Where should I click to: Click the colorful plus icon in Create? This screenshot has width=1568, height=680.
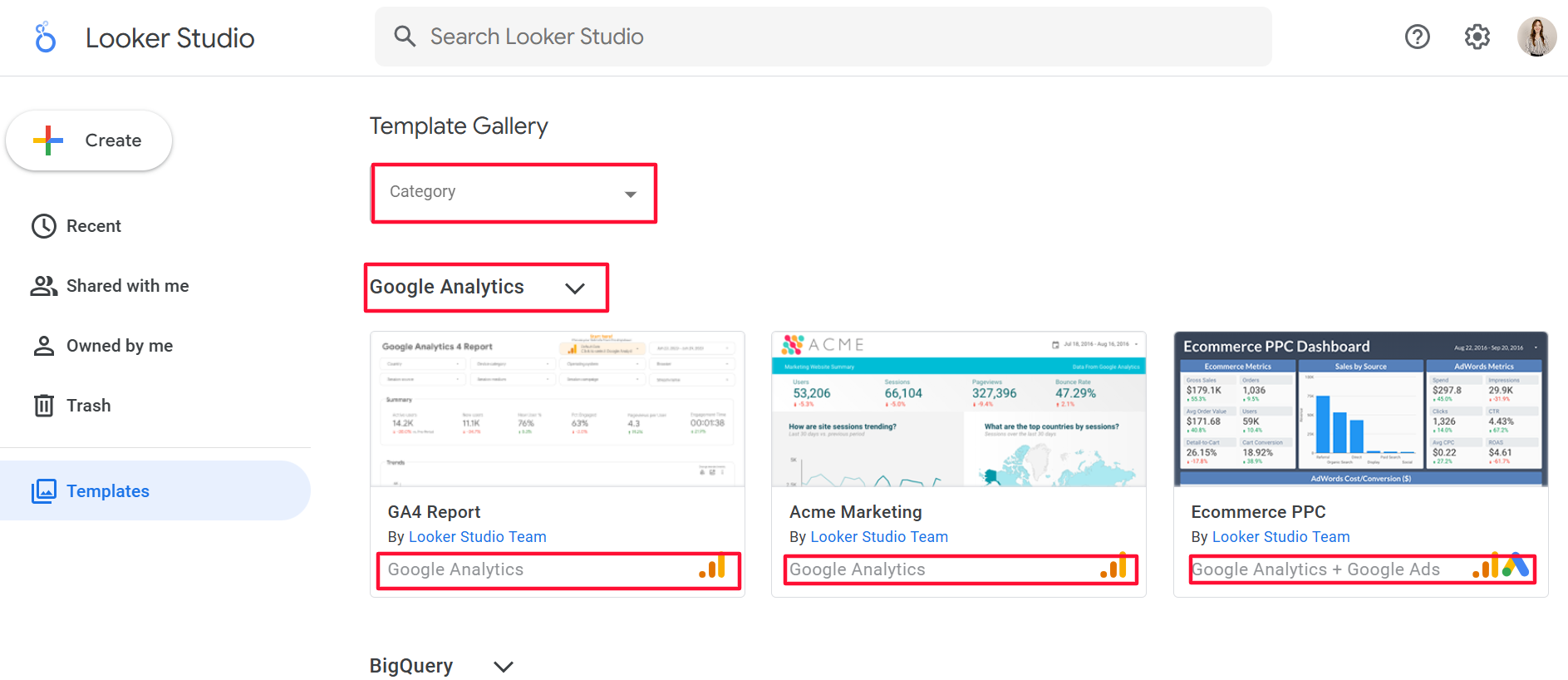[x=48, y=140]
